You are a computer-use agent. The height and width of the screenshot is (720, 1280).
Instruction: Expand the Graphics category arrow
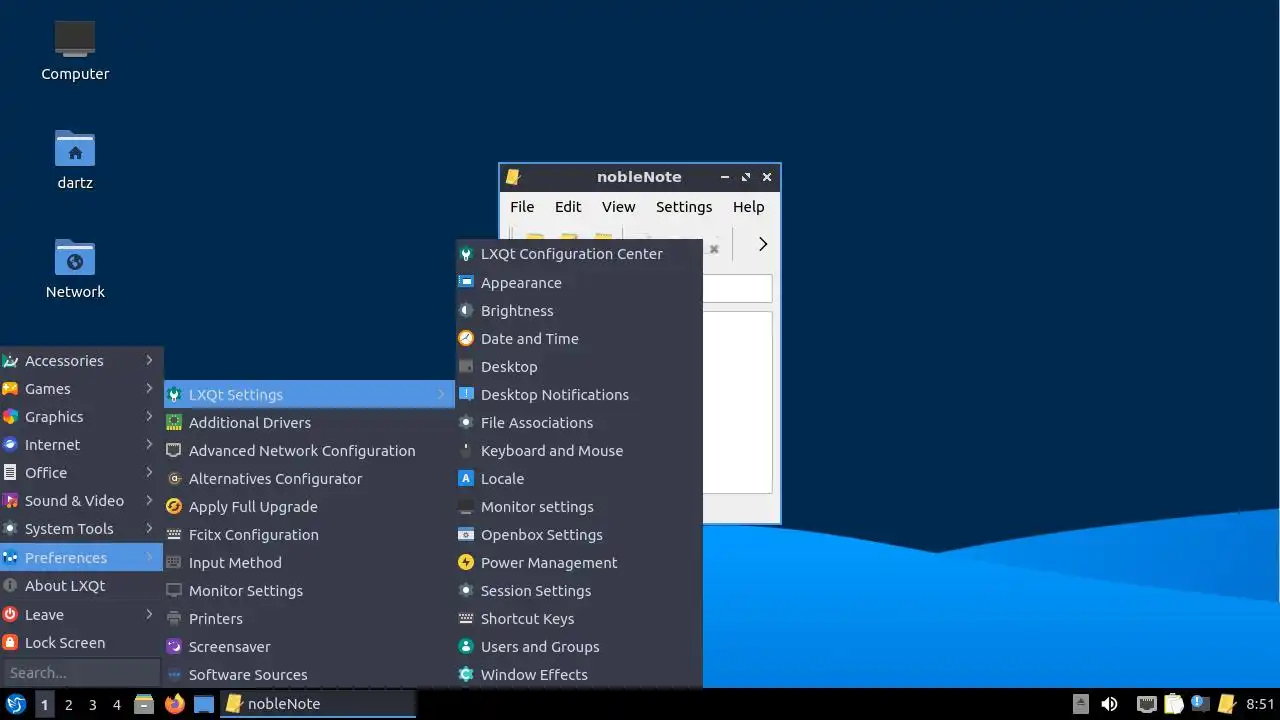[149, 416]
